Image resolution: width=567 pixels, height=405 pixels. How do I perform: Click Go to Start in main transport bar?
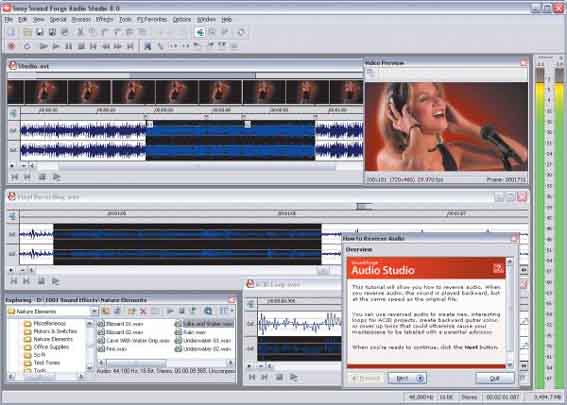point(93,46)
